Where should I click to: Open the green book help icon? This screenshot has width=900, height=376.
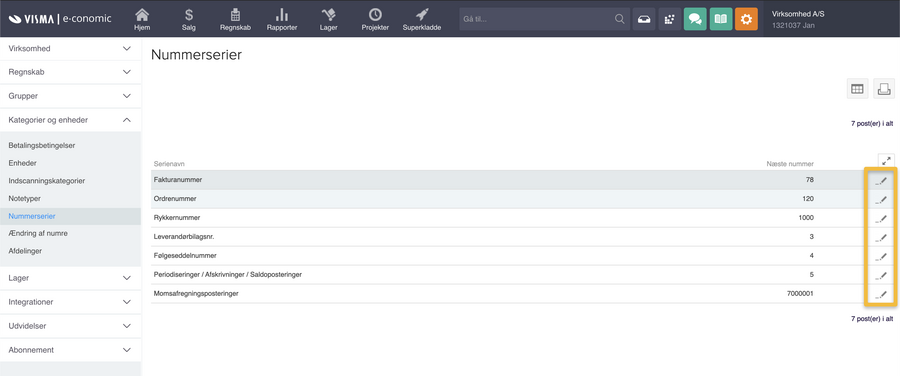click(720, 19)
